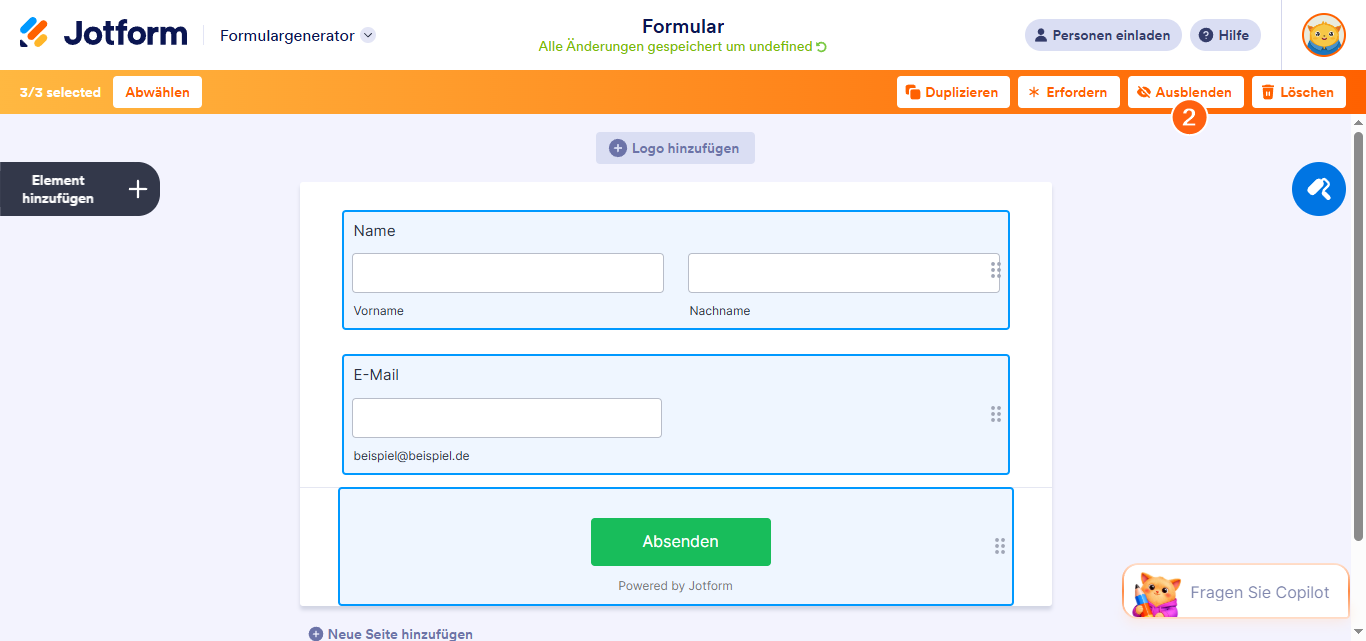
Task: Open the paint roller form designer icon
Action: coord(1319,189)
